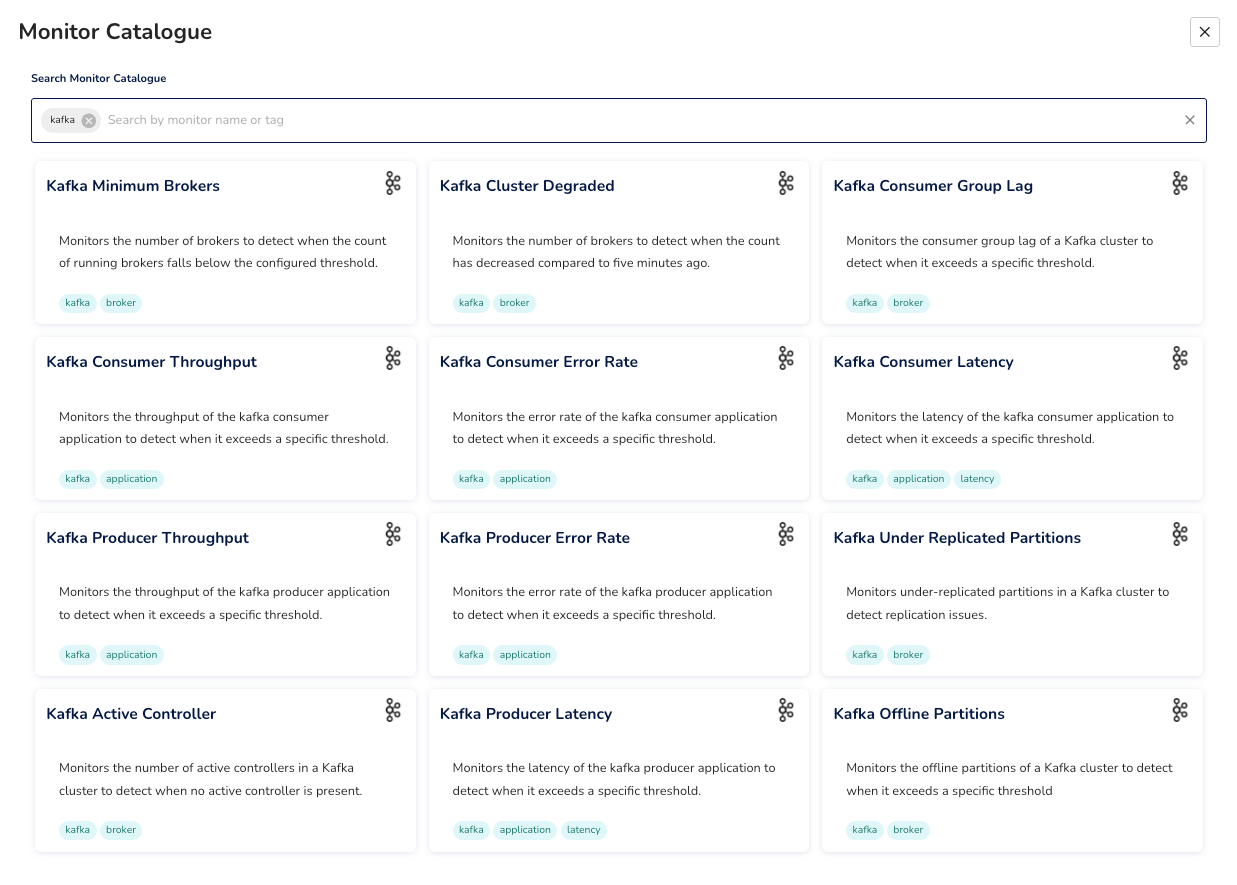Click the application tag on Kafka Consumer Error Rate
The height and width of the screenshot is (885, 1237).
[525, 479]
